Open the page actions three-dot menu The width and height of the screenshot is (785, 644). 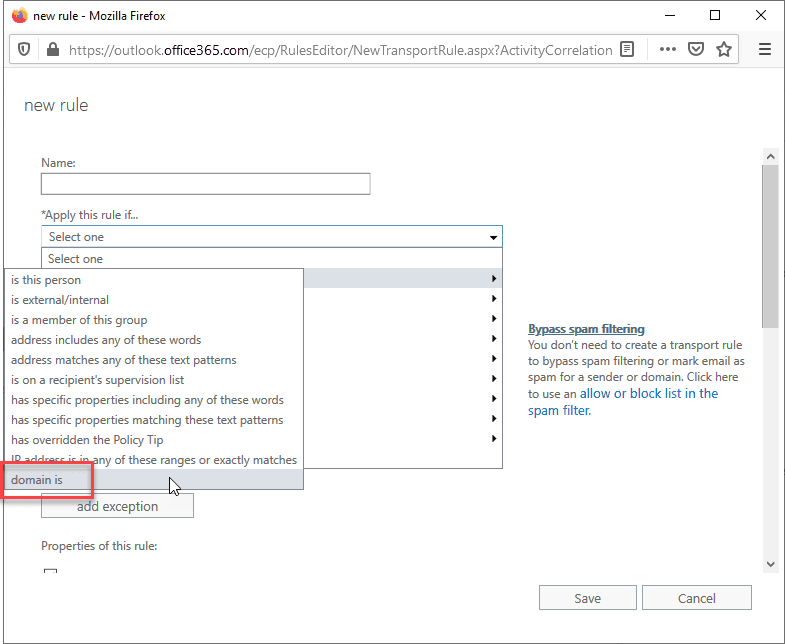pos(668,49)
